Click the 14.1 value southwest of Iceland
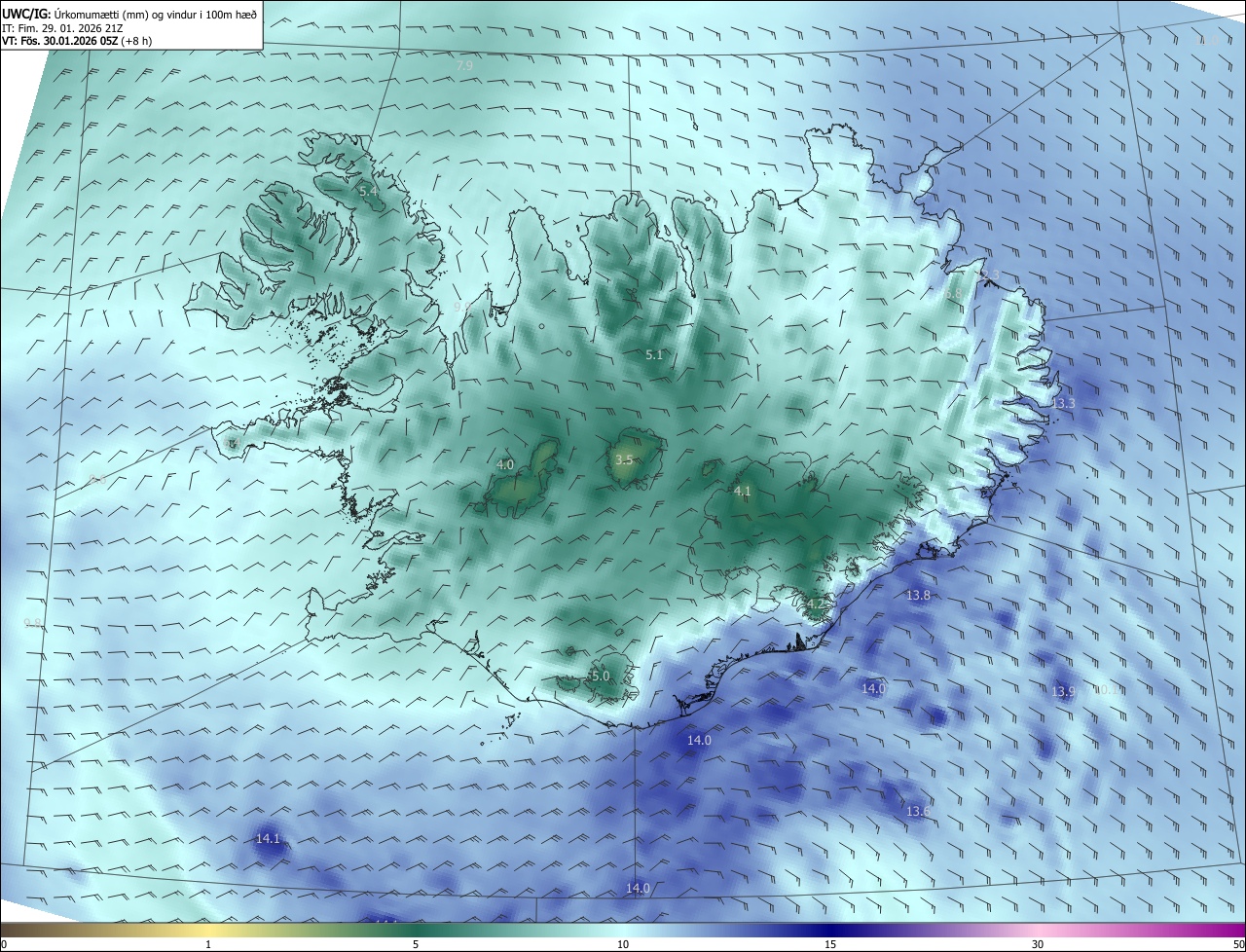 click(268, 838)
